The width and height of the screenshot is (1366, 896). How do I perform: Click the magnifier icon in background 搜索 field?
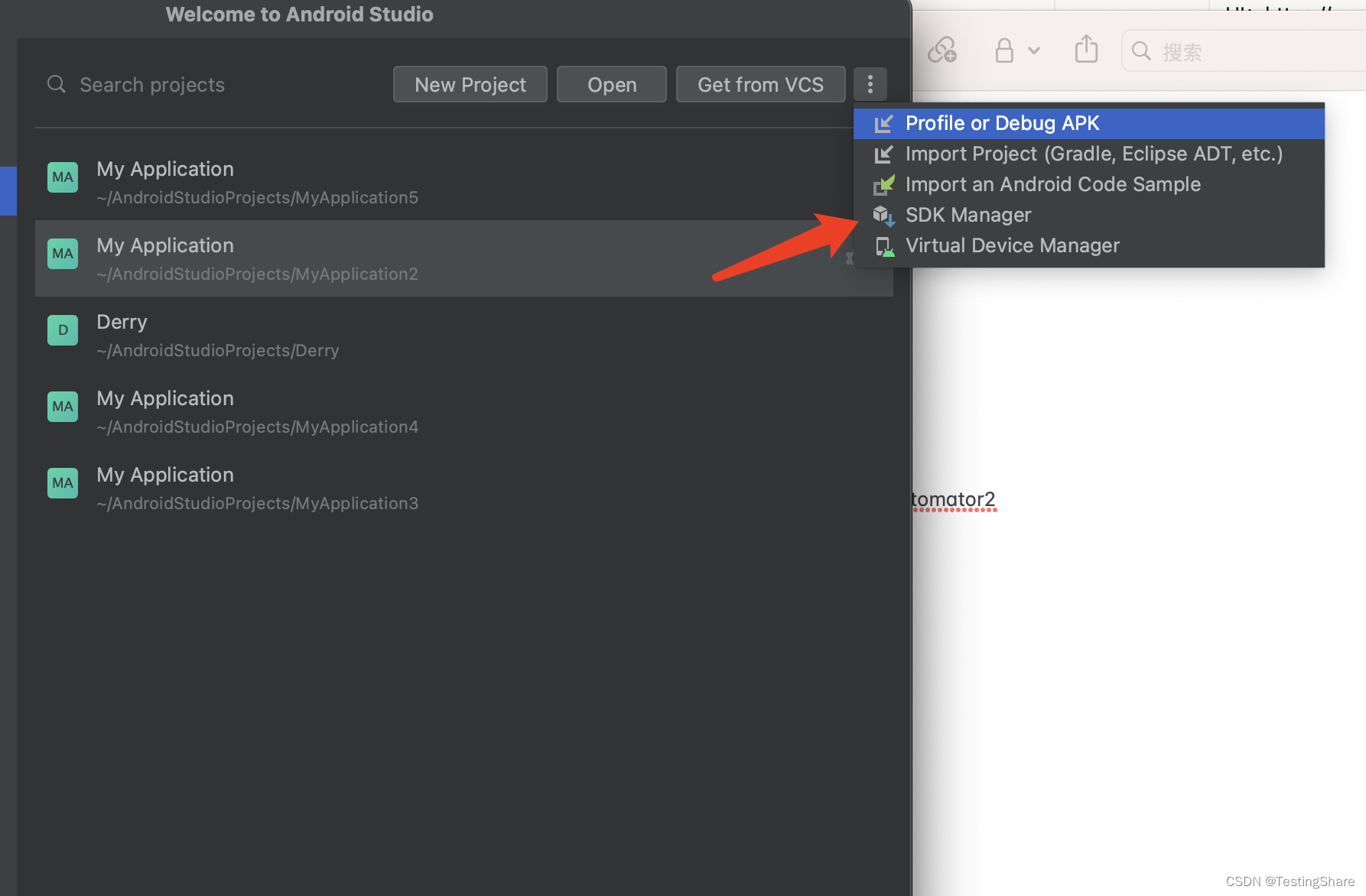click(x=1141, y=51)
